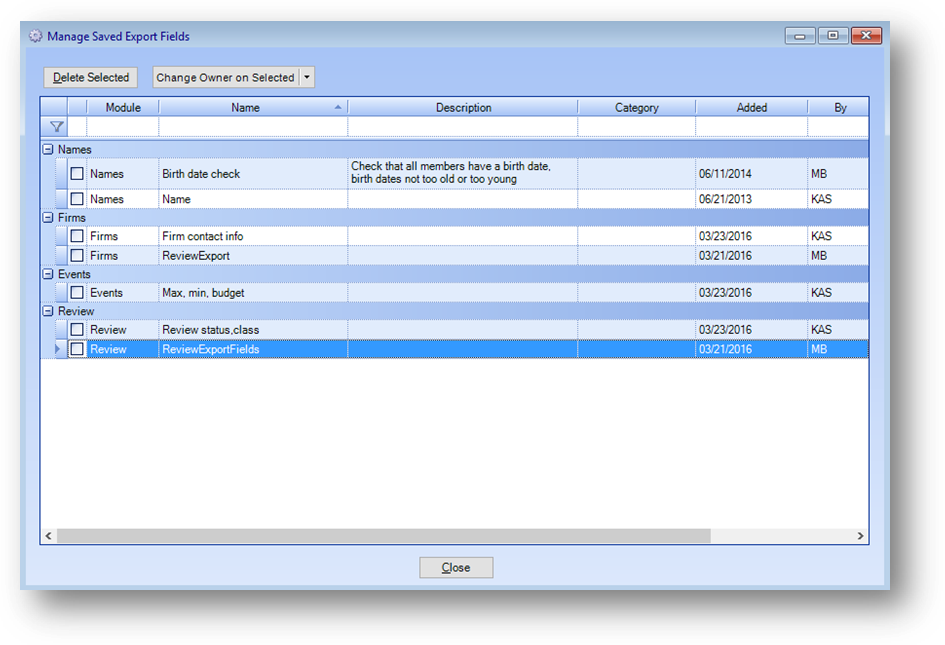This screenshot has height=645, width=945.
Task: Maximize the Manage Saved Export Fields window
Action: 833,36
